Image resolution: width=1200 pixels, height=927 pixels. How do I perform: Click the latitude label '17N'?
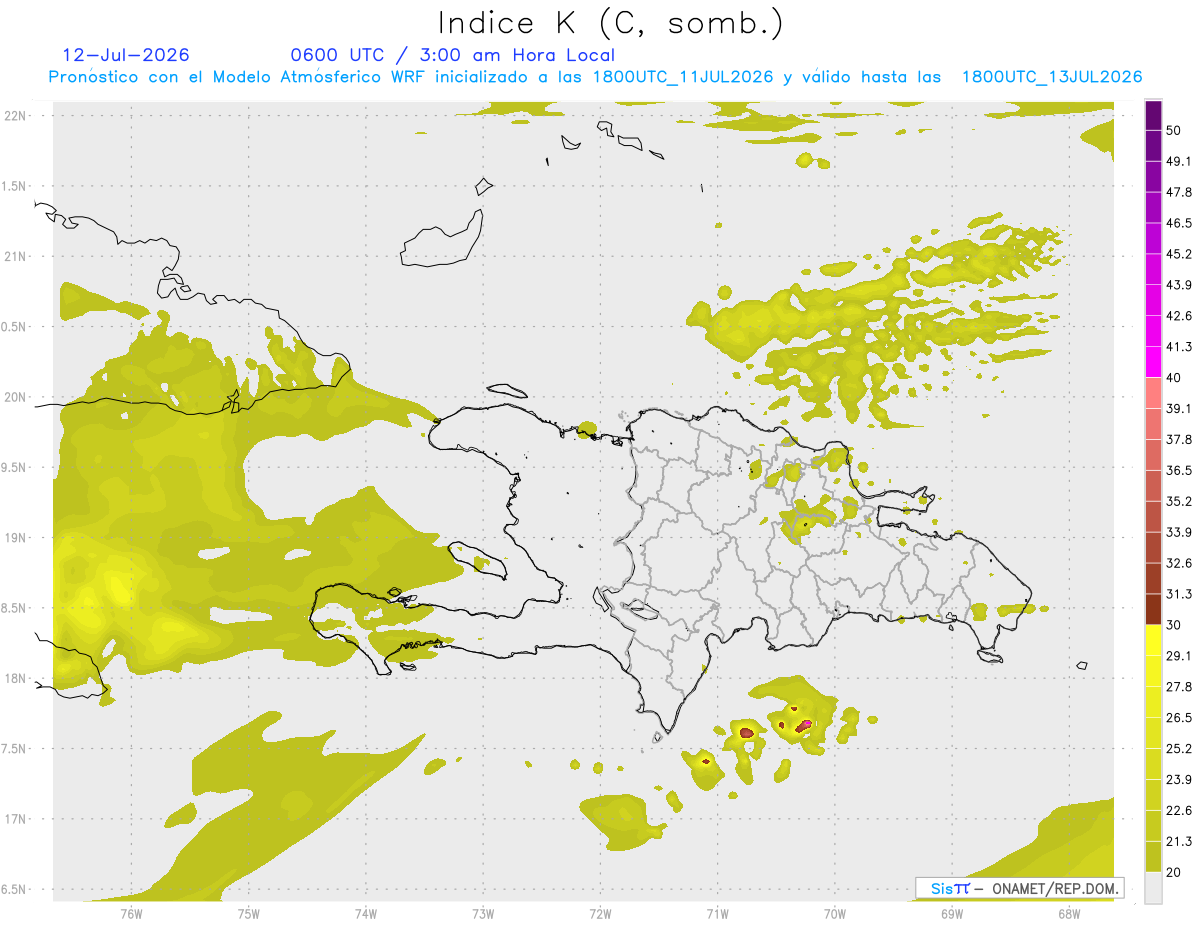(x=16, y=820)
